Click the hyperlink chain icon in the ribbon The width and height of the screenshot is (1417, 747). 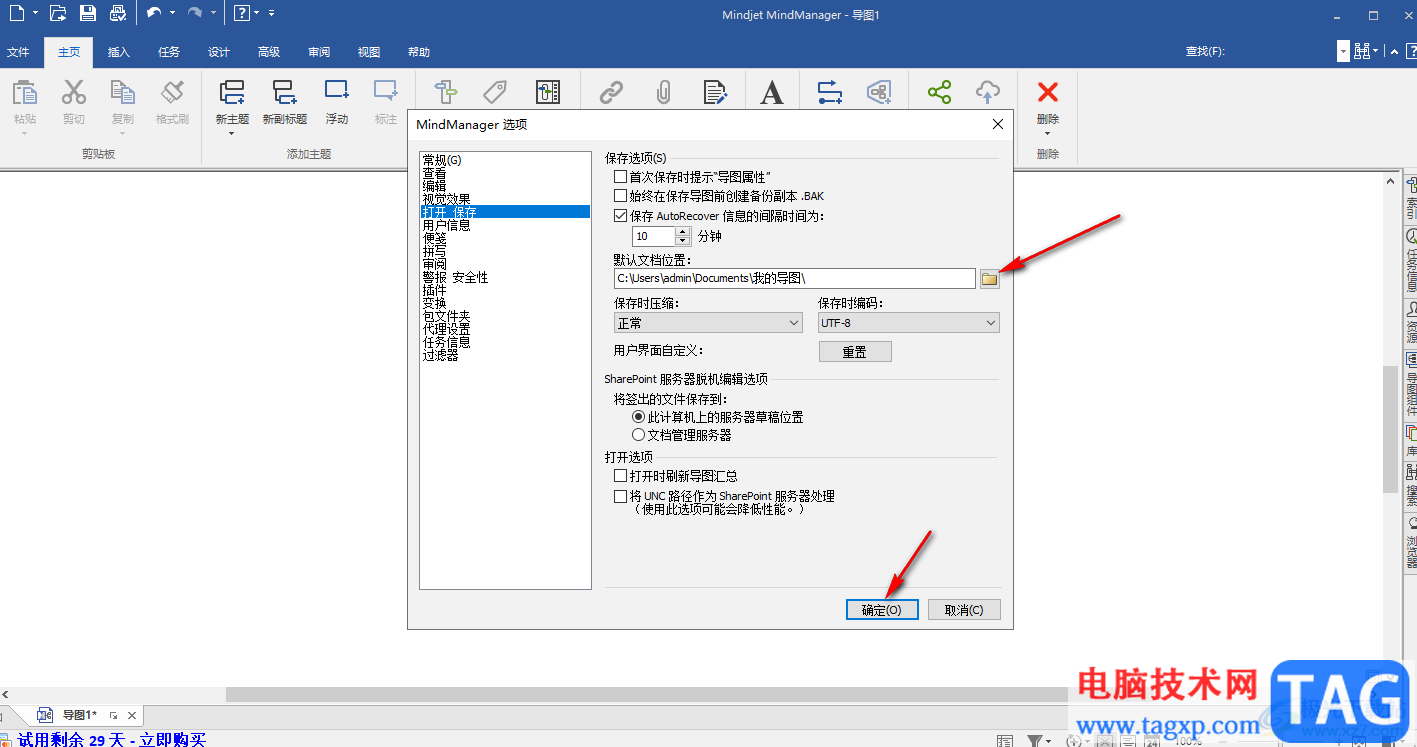(x=611, y=93)
